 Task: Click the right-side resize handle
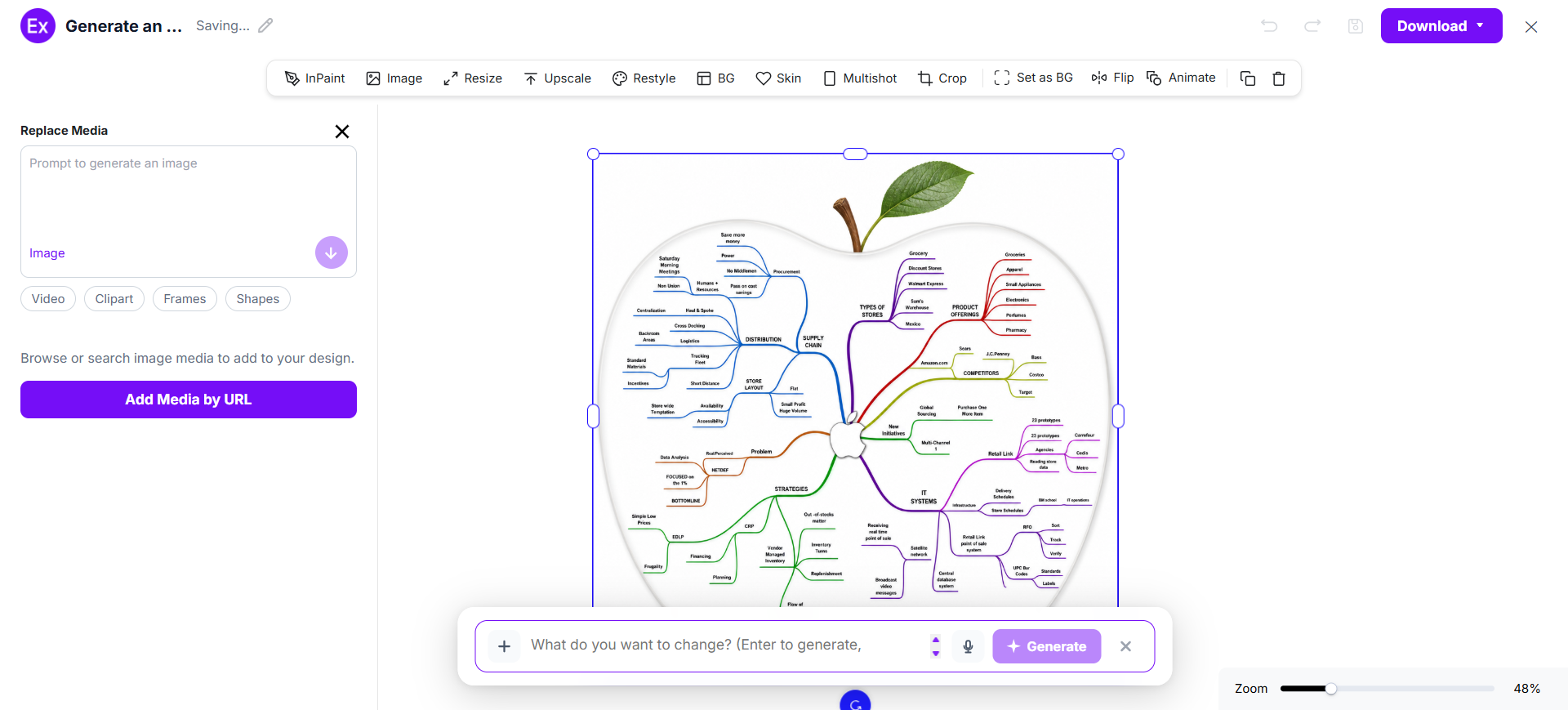[x=1119, y=416]
